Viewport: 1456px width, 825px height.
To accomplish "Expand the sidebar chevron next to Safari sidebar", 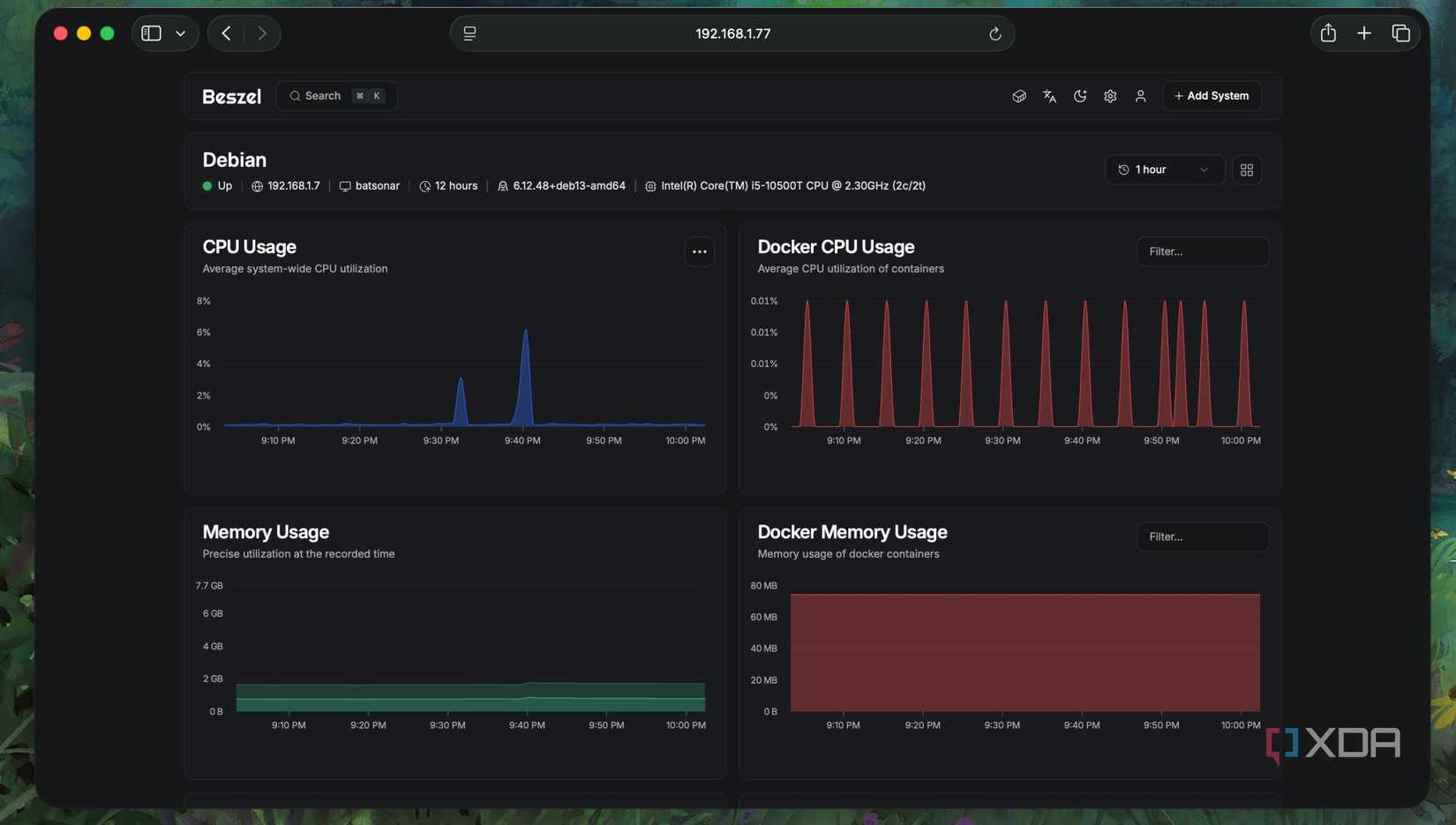I will 180,33.
